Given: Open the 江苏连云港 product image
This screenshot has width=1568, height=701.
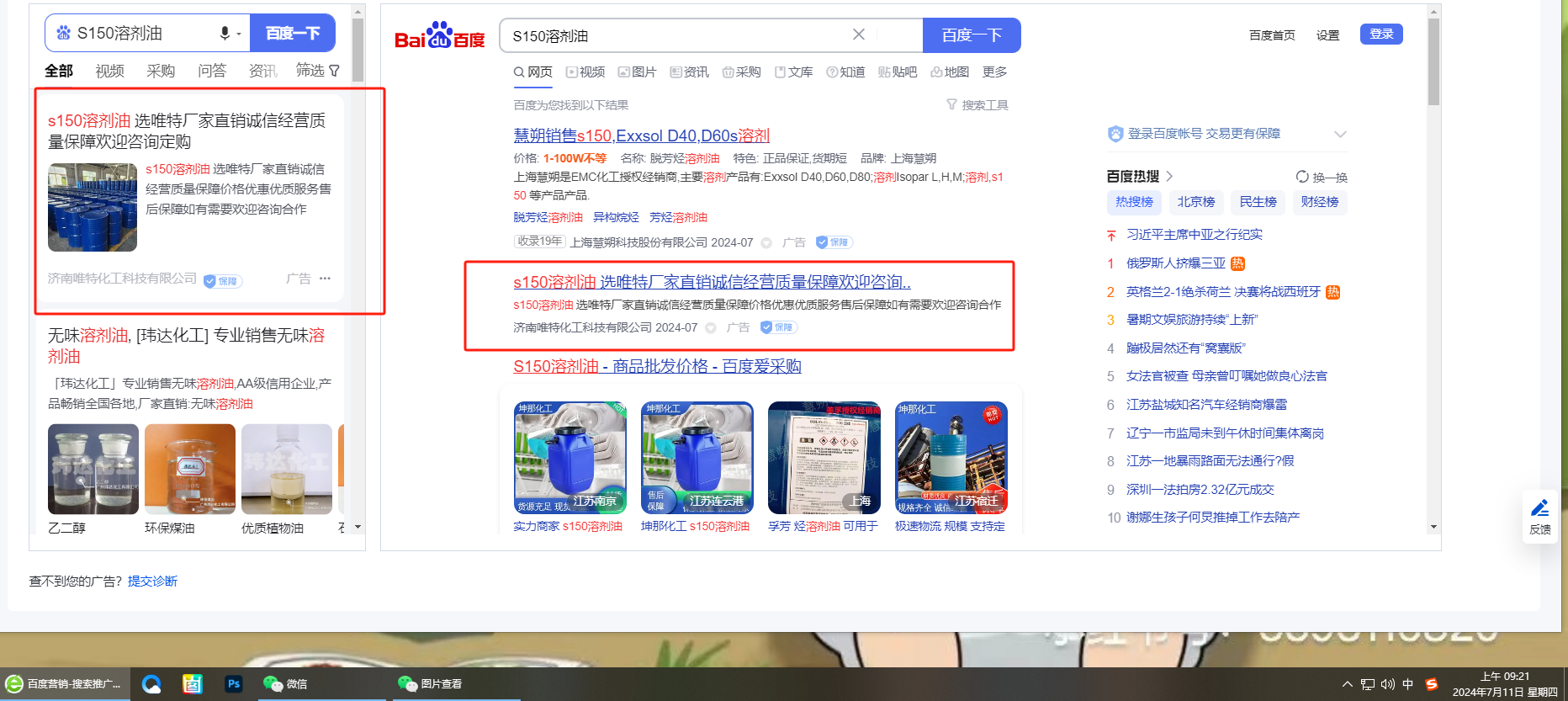Looking at the screenshot, I should point(697,458).
